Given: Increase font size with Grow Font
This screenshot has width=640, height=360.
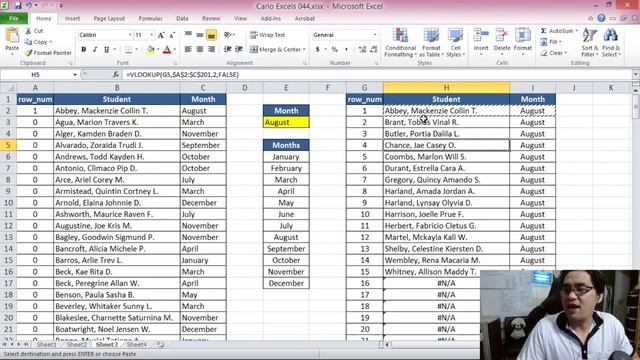Looking at the screenshot, I should 161,35.
